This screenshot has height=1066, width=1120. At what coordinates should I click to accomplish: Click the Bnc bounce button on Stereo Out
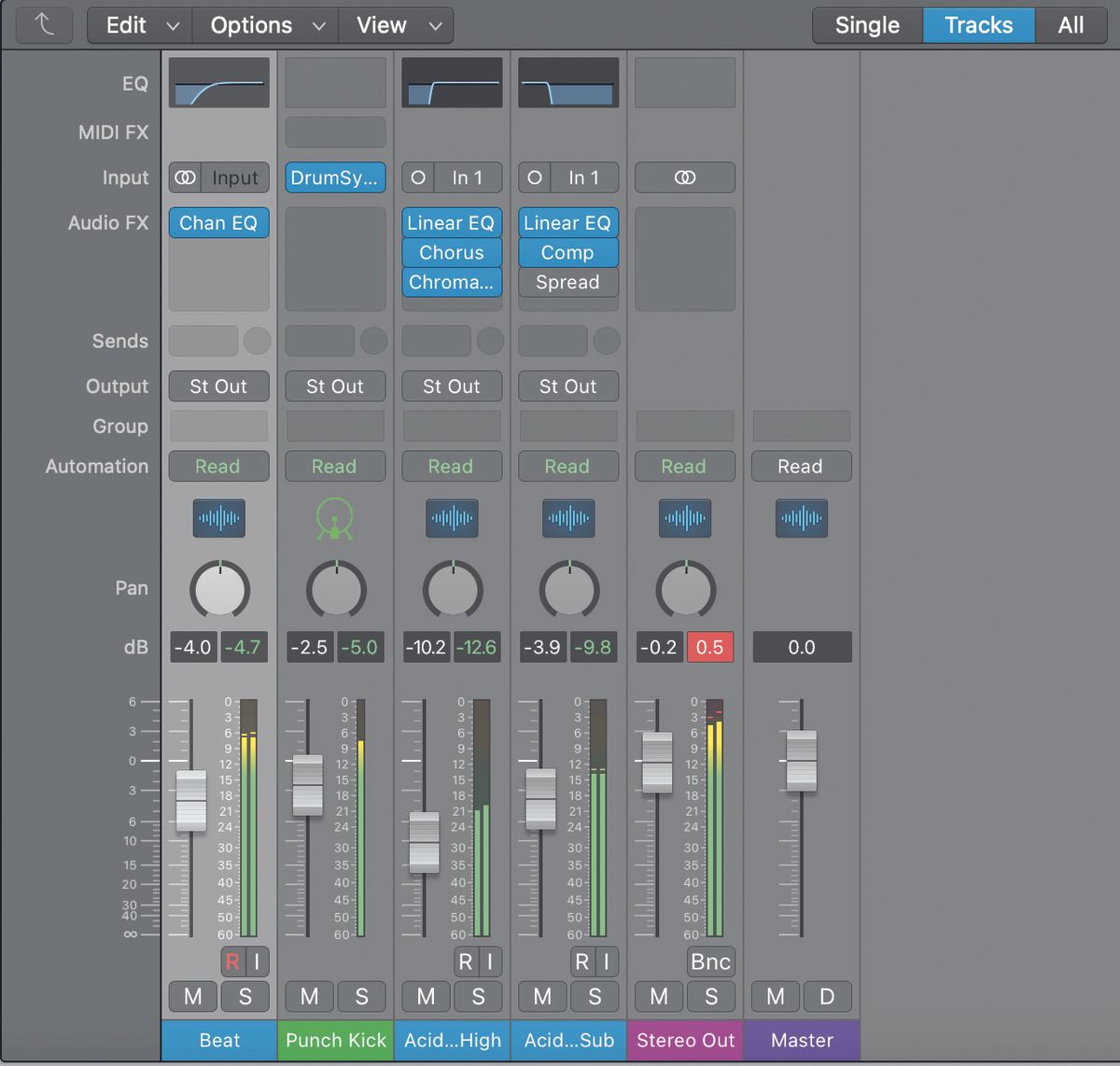[710, 961]
